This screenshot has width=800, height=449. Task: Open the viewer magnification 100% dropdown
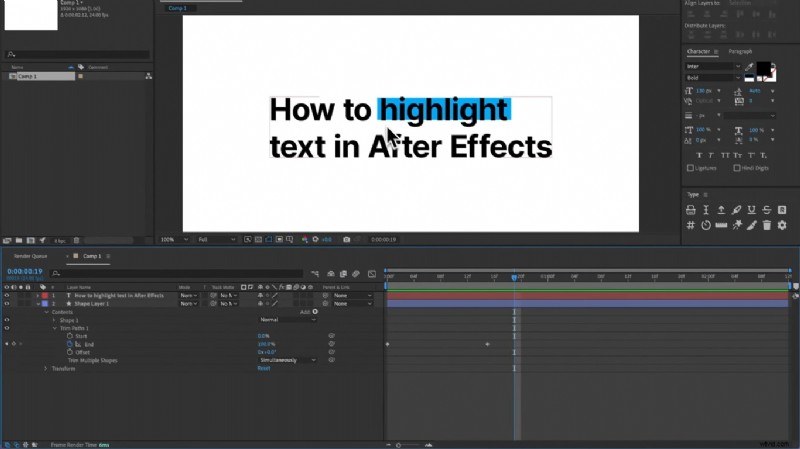pyautogui.click(x=174, y=239)
